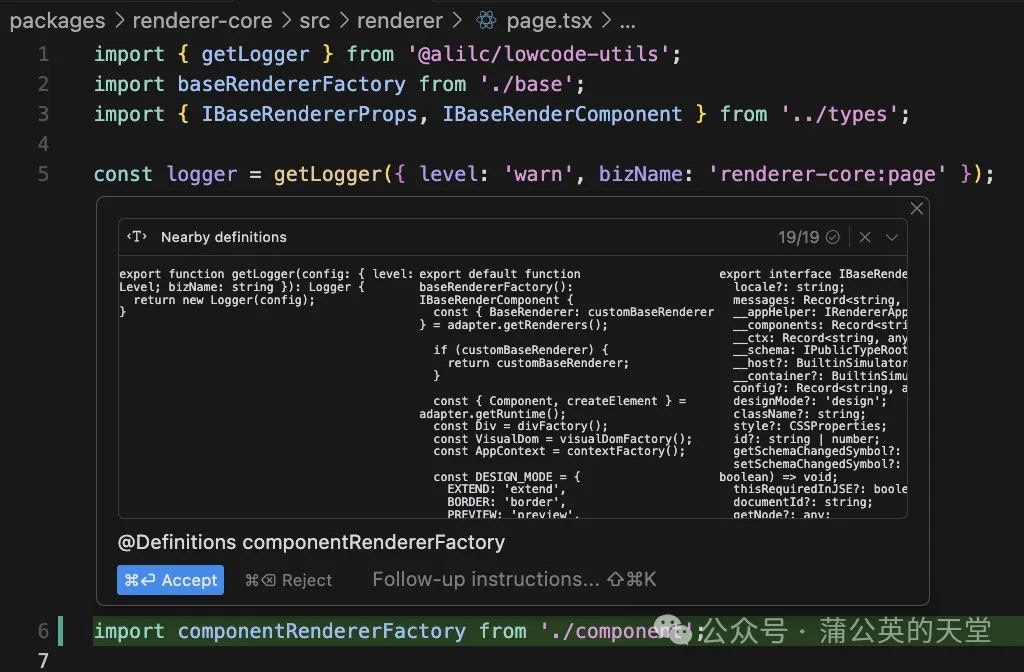
Task: Click 'documentId?: string;' in the interface snippet
Action: click(803, 502)
